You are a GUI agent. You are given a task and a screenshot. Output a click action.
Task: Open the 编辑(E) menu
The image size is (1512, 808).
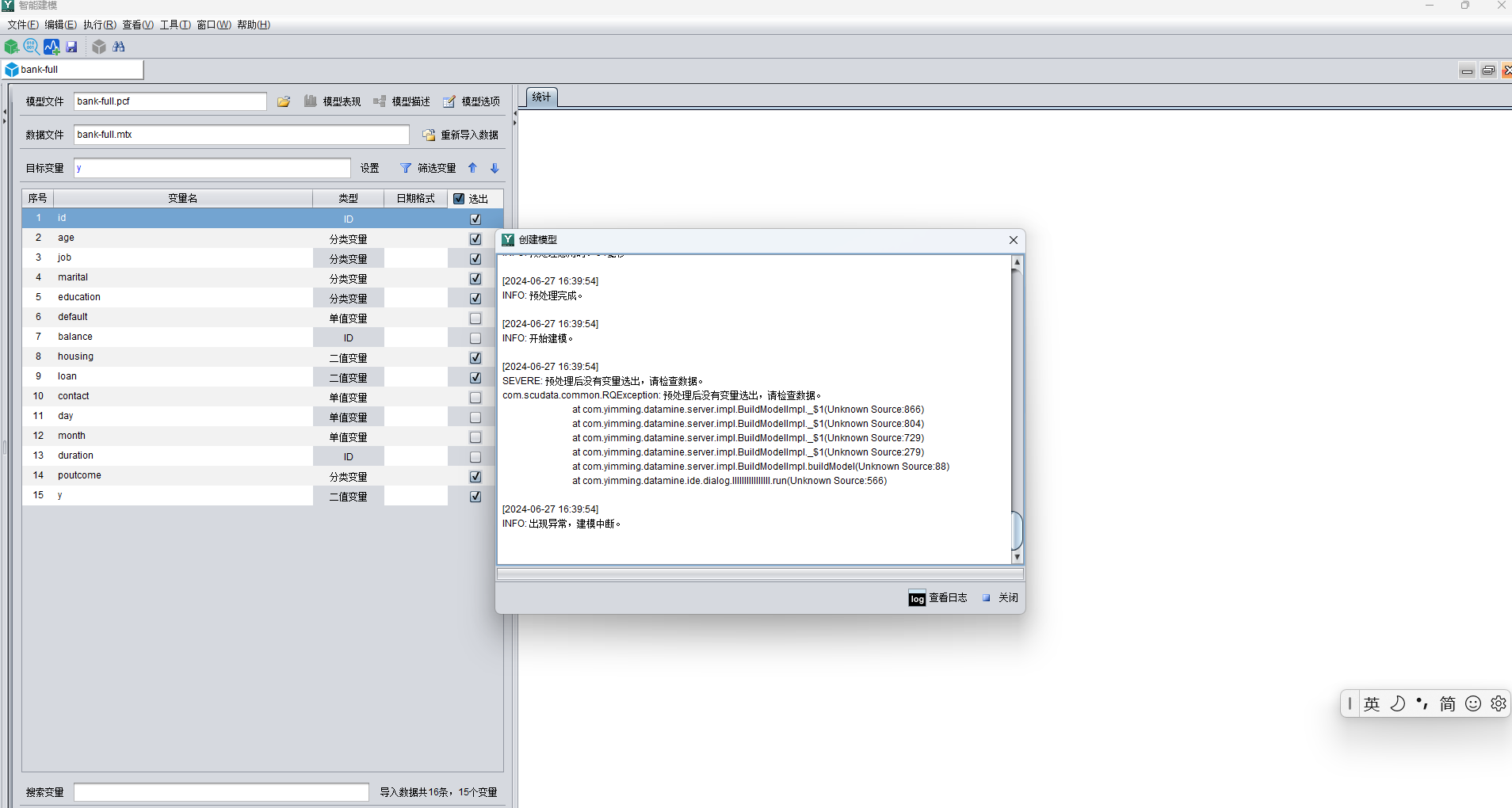[x=61, y=25]
